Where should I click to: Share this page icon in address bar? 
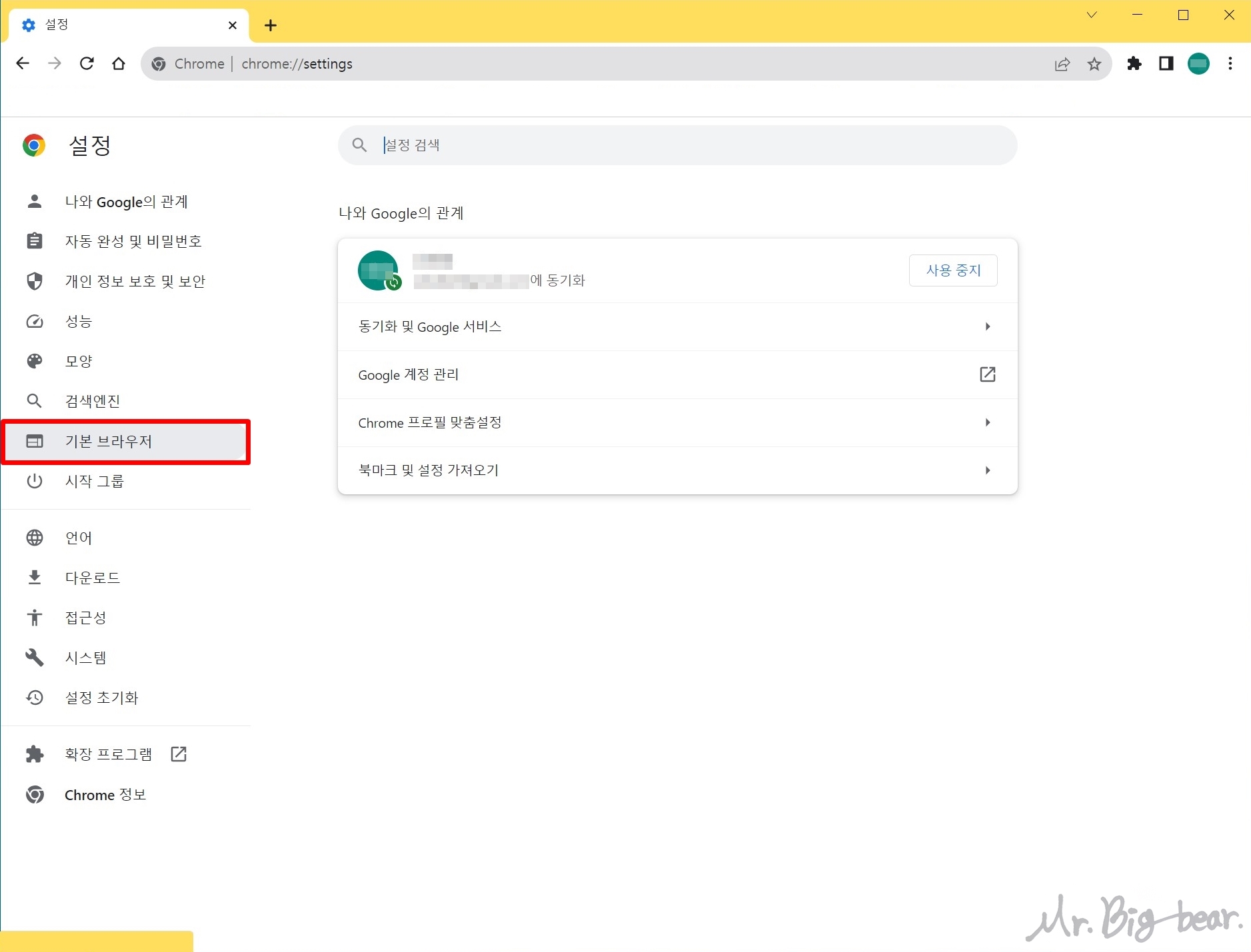click(x=1062, y=64)
